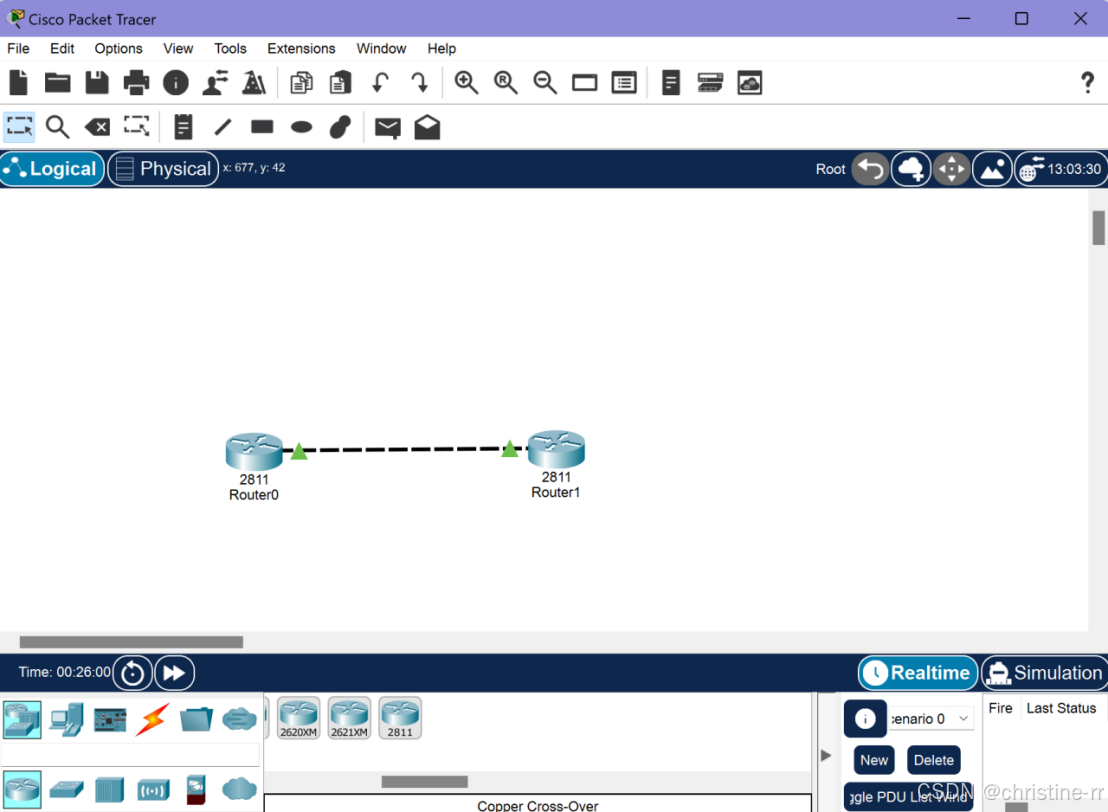Redo the last action
Viewport: 1108px width, 812px height.
(420, 83)
